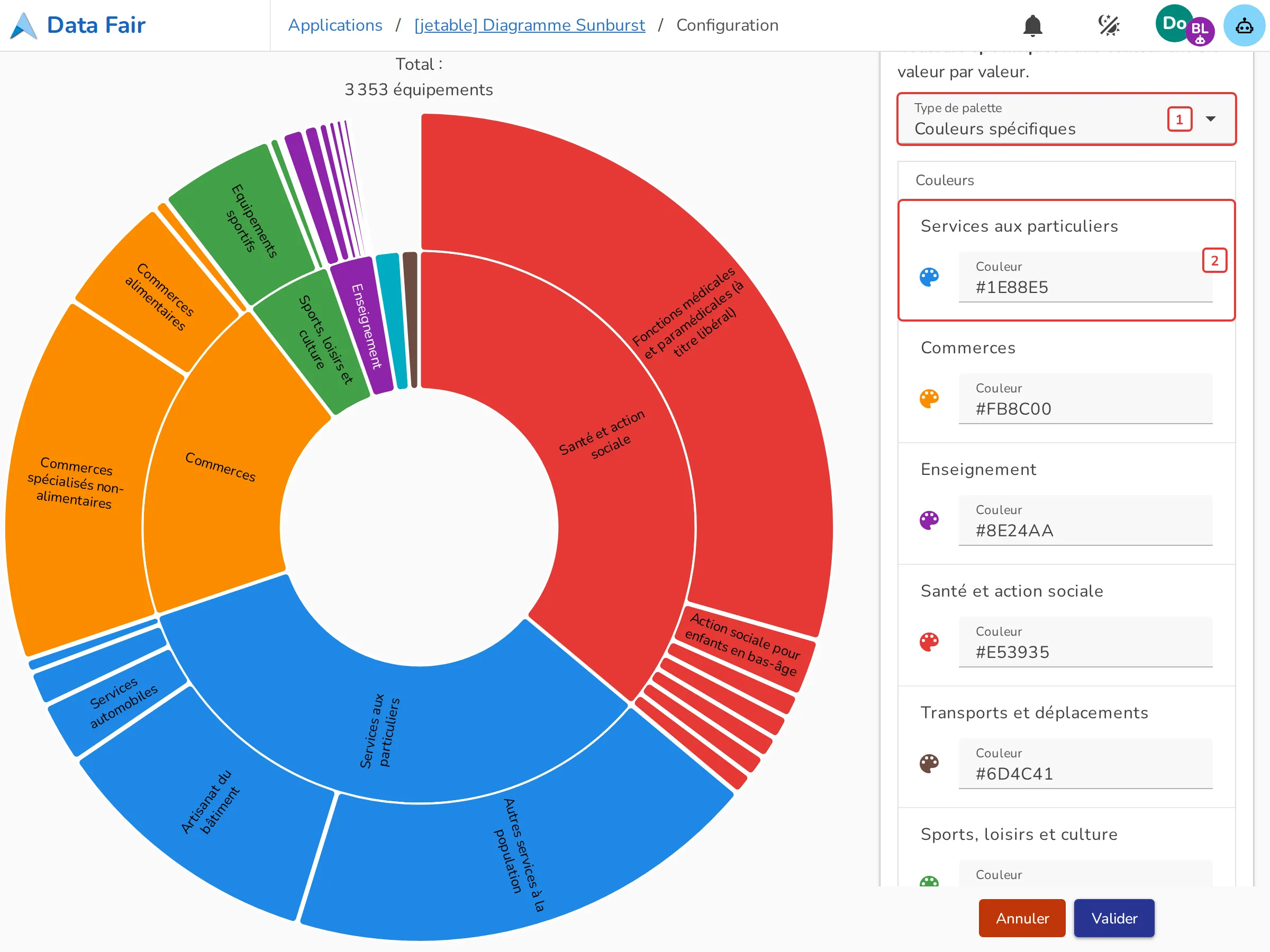
Task: Open brown palette icon for Transports et déplacements
Action: pos(929,764)
